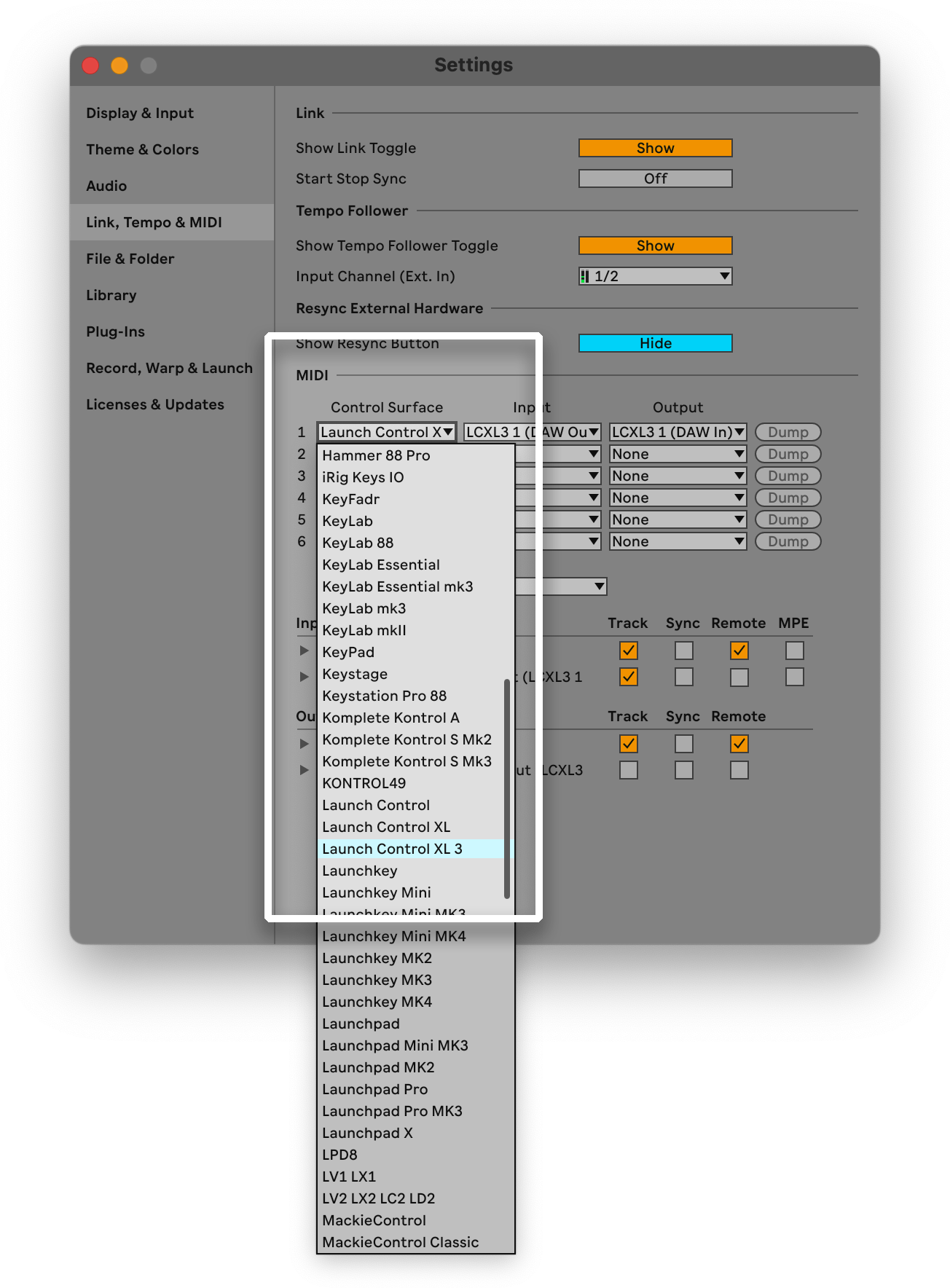The width and height of the screenshot is (950, 1288).
Task: Click the Dump button for control surface 2
Action: pos(788,454)
